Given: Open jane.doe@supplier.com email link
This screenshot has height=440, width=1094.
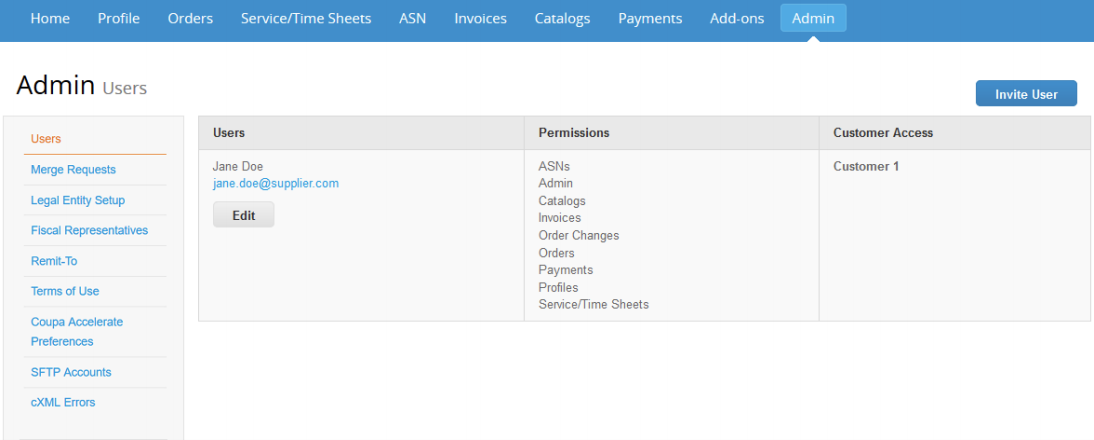Looking at the screenshot, I should (x=275, y=184).
